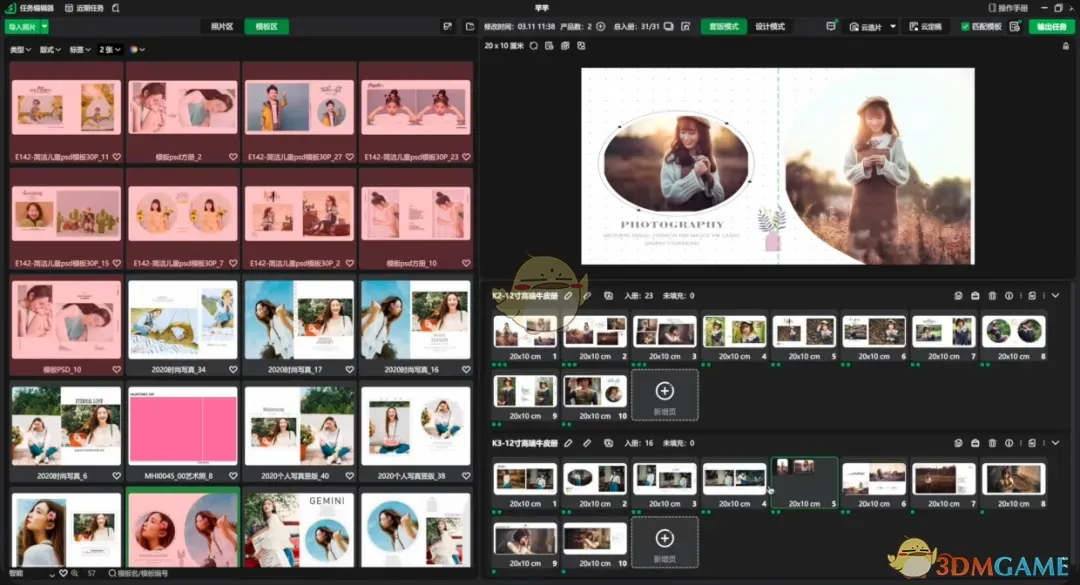
Task: Enable 套版模式 mode
Action: [x=723, y=27]
